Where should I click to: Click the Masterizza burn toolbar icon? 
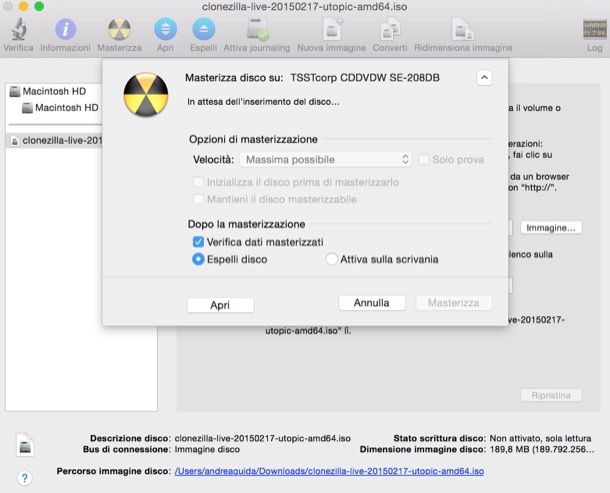click(x=119, y=30)
